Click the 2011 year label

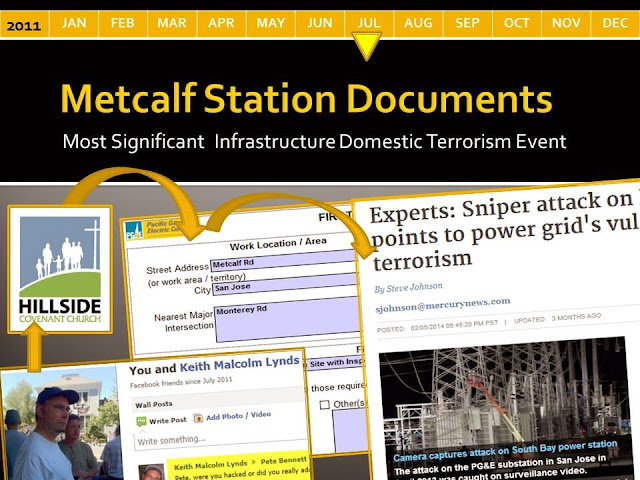(x=24, y=25)
